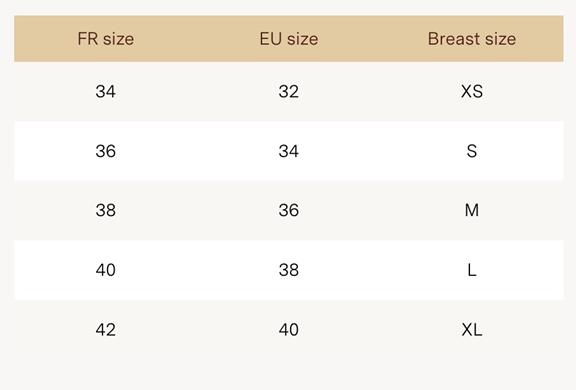This screenshot has height=390, width=576.
Task: Click the tan table header bar
Action: pyautogui.click(x=289, y=39)
